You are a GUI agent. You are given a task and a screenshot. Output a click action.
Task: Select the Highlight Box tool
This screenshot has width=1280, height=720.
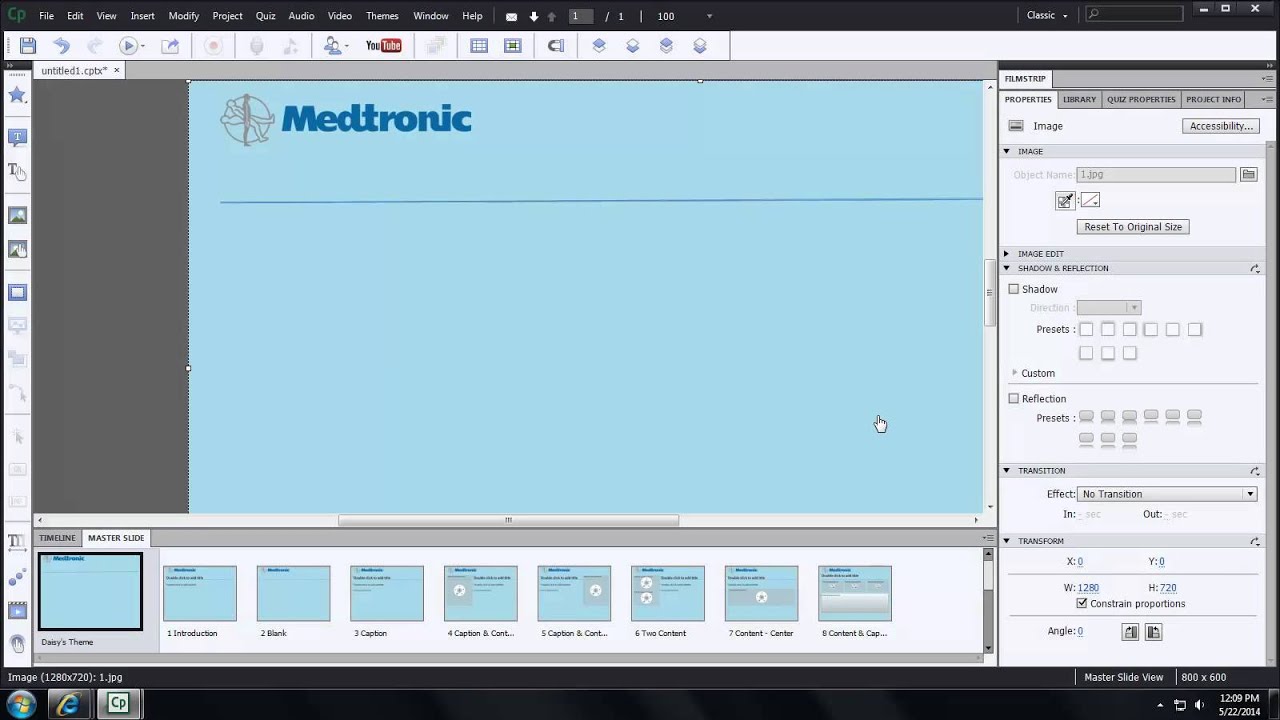point(17,293)
